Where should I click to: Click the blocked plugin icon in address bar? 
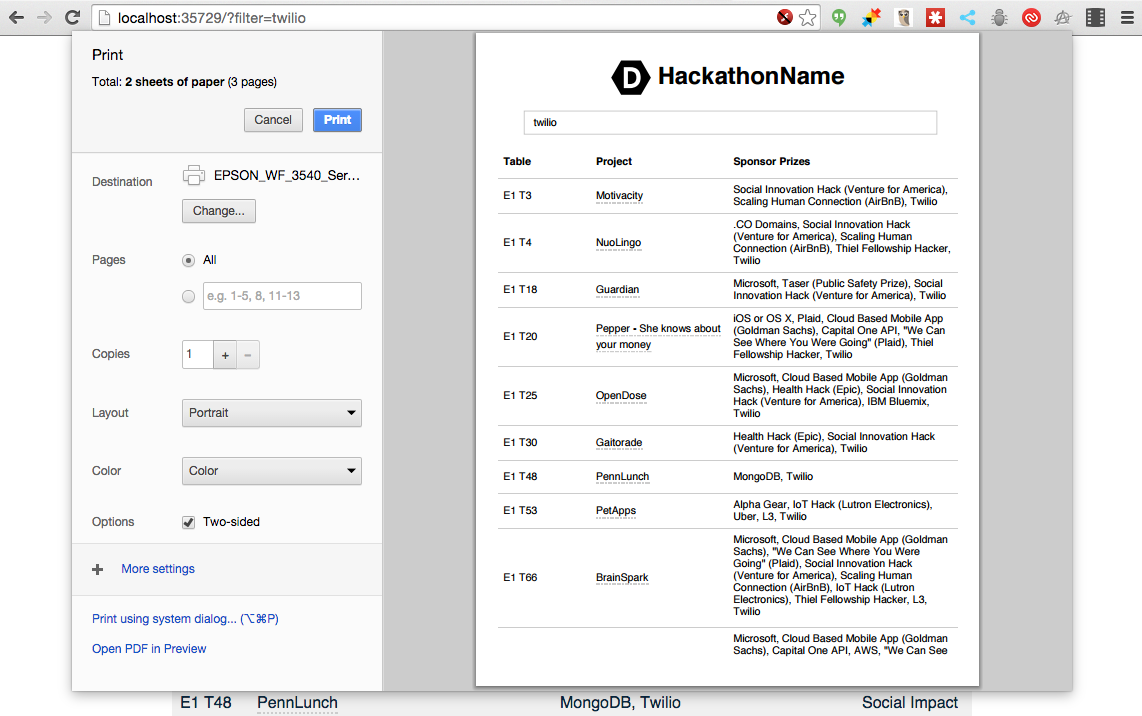point(784,17)
